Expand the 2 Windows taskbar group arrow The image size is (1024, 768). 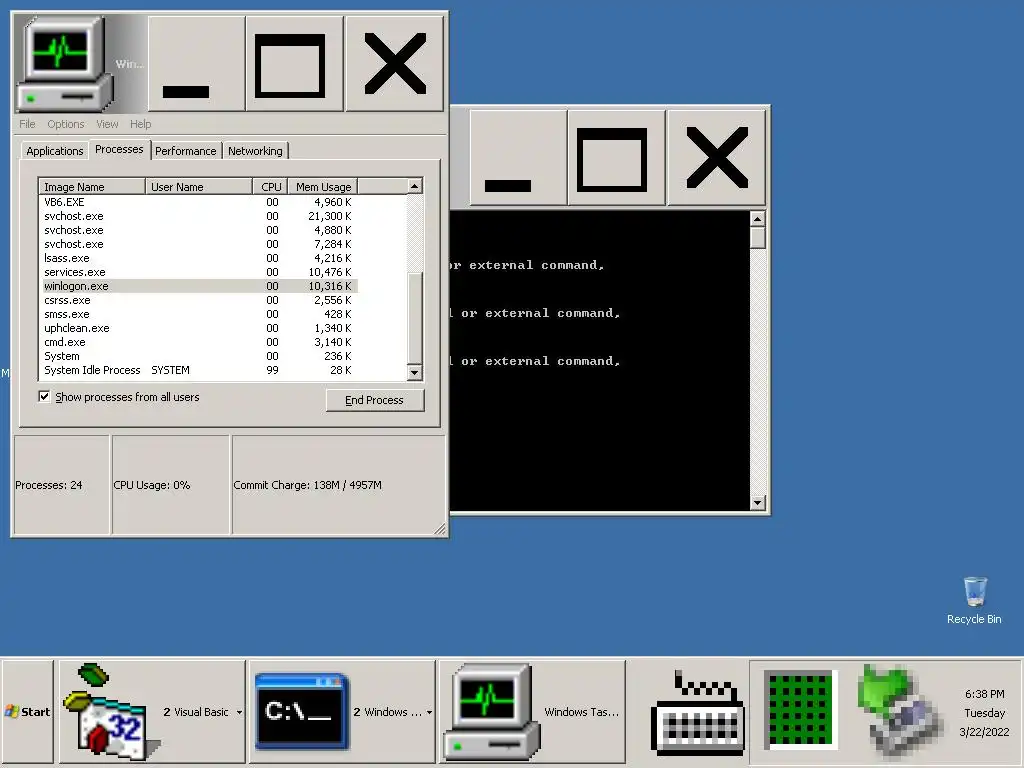[x=429, y=712]
